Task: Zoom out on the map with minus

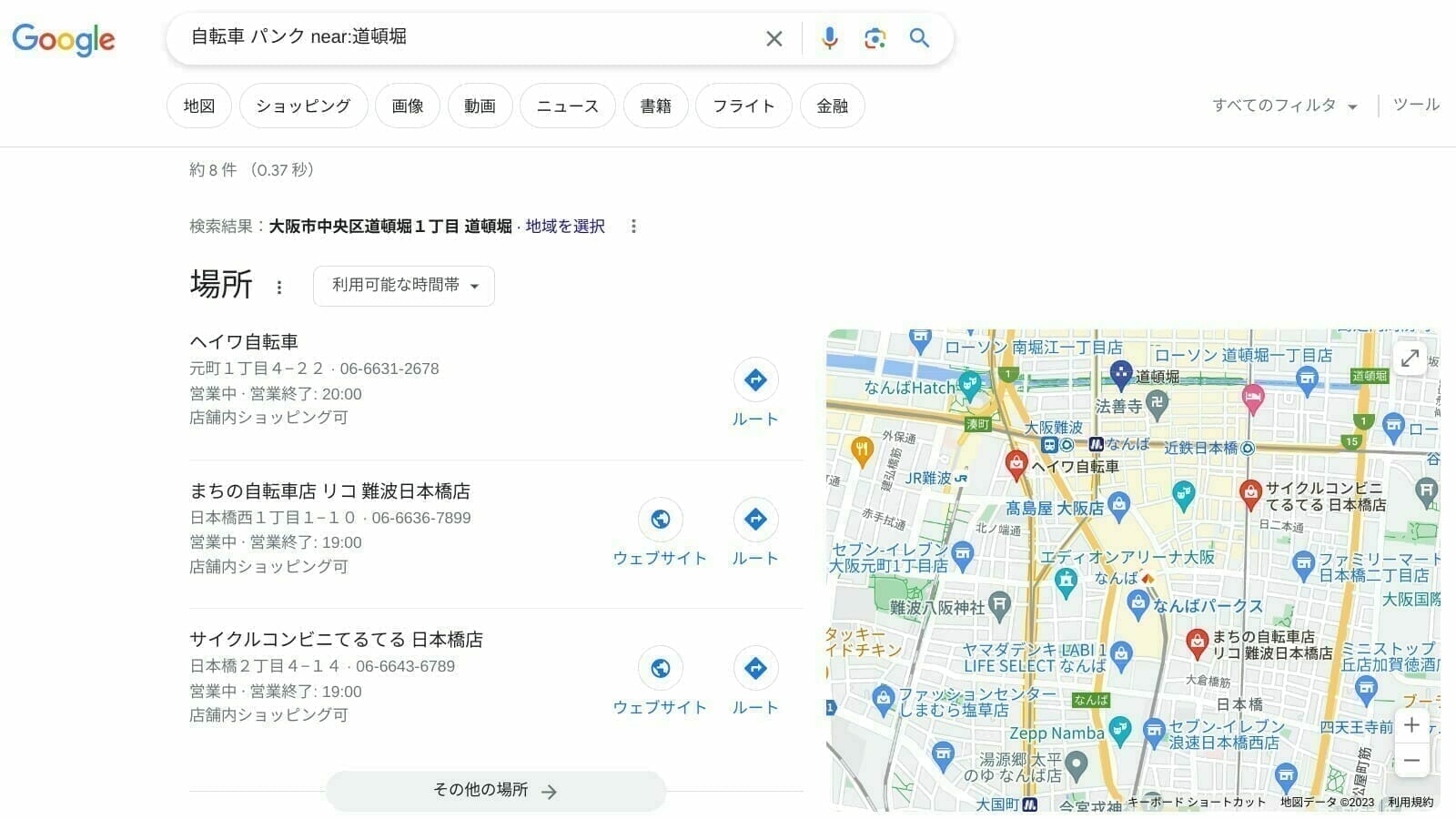Action: tap(1411, 760)
